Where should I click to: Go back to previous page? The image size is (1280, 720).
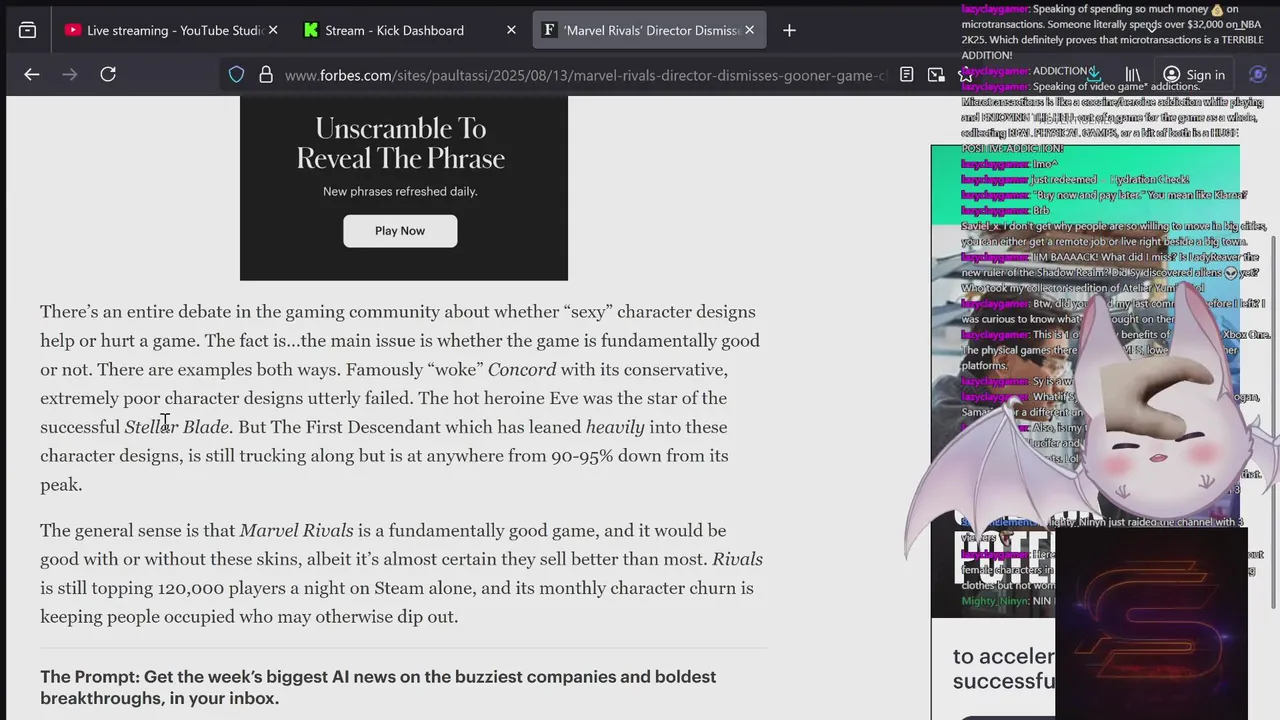[x=32, y=74]
